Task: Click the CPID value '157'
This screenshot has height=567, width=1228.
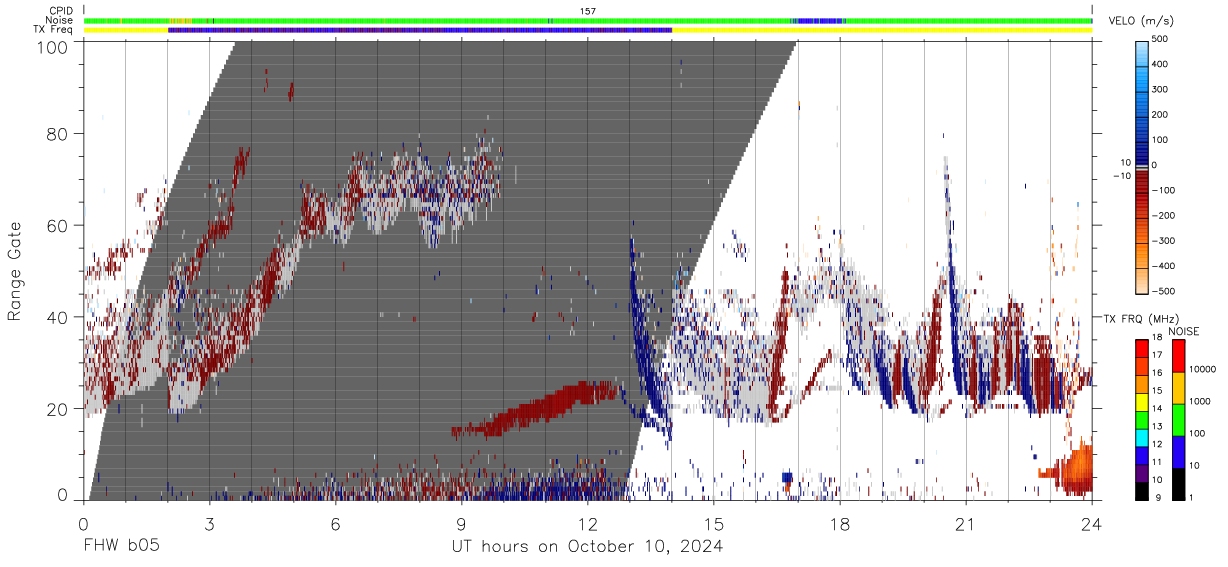Action: [x=587, y=11]
